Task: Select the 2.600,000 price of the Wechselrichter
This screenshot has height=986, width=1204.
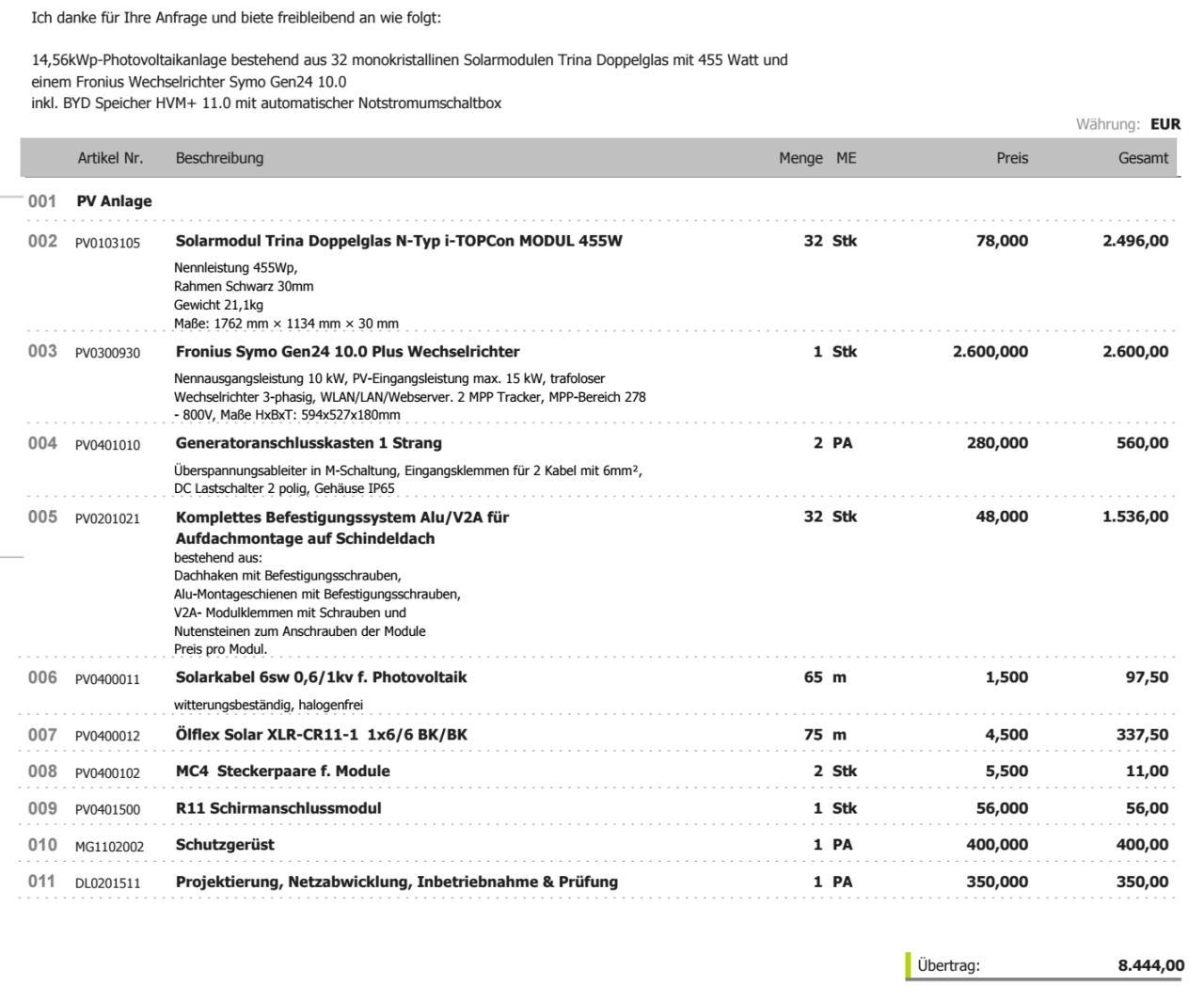Action: click(x=990, y=352)
